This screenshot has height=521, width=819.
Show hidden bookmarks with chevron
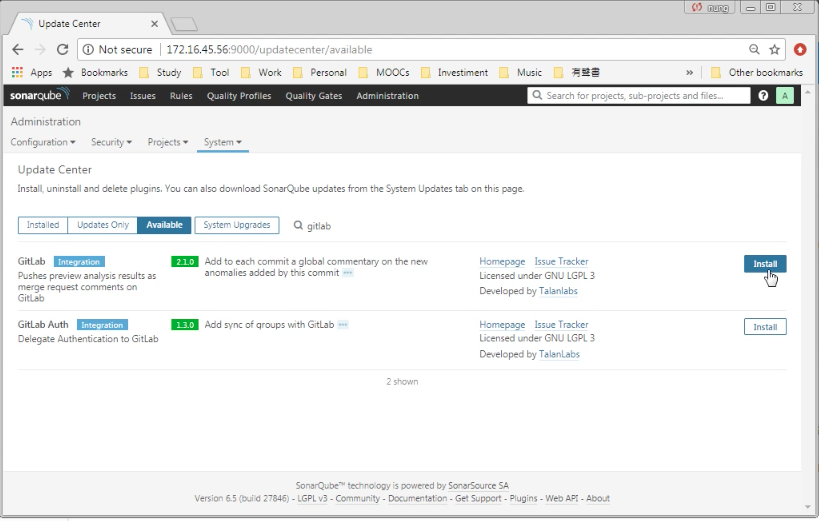click(689, 73)
